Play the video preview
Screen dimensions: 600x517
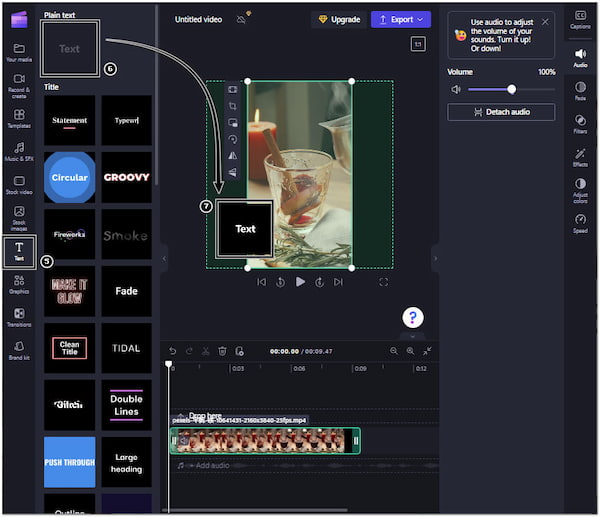coord(300,282)
